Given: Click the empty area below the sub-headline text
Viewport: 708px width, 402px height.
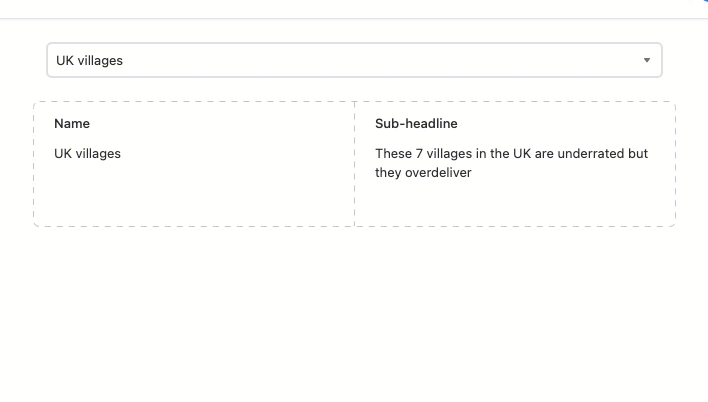Looking at the screenshot, I should coord(515,203).
